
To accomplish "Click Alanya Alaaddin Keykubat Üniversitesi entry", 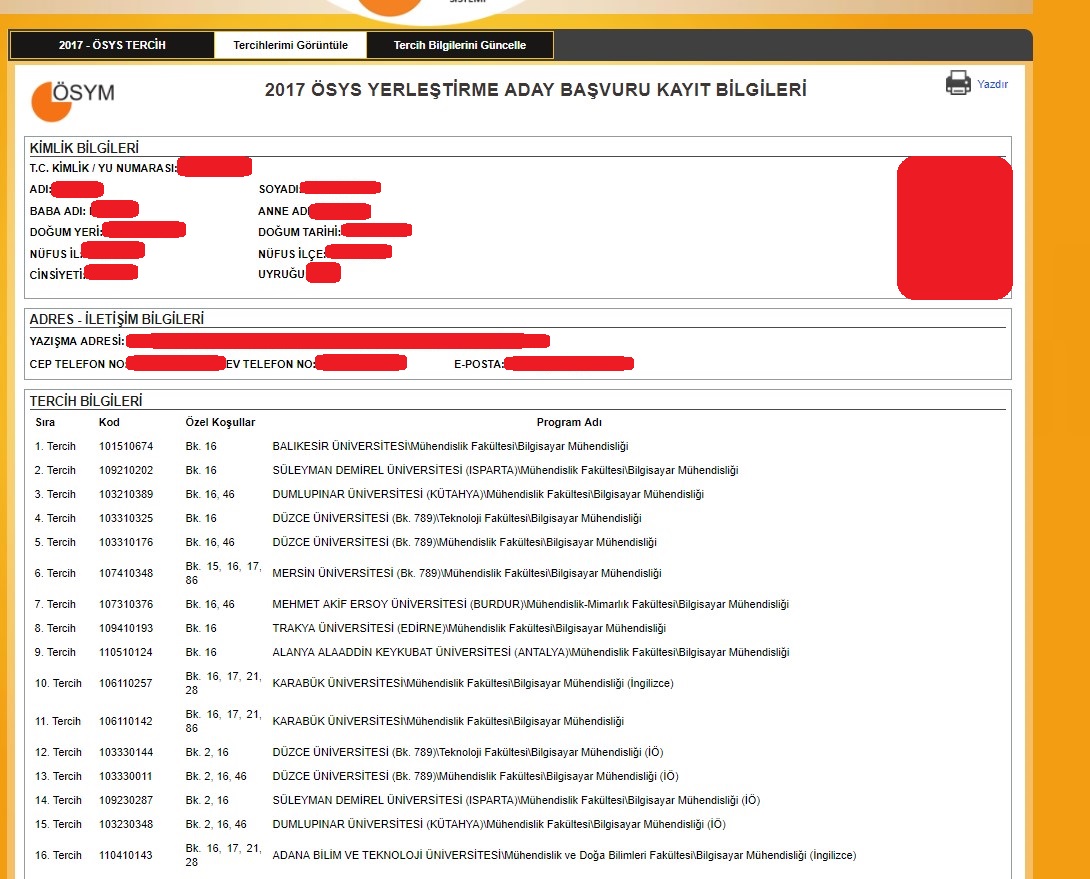I will click(530, 652).
